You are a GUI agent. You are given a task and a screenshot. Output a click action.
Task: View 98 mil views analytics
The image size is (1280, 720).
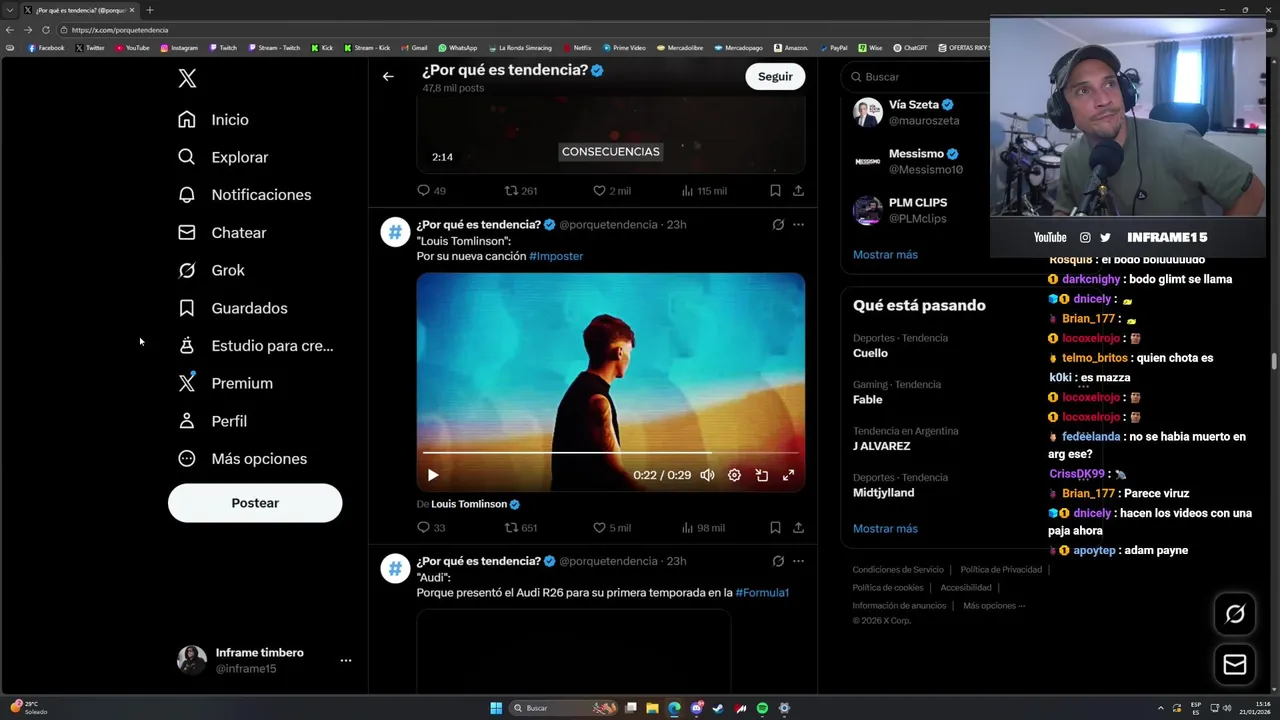tap(703, 528)
